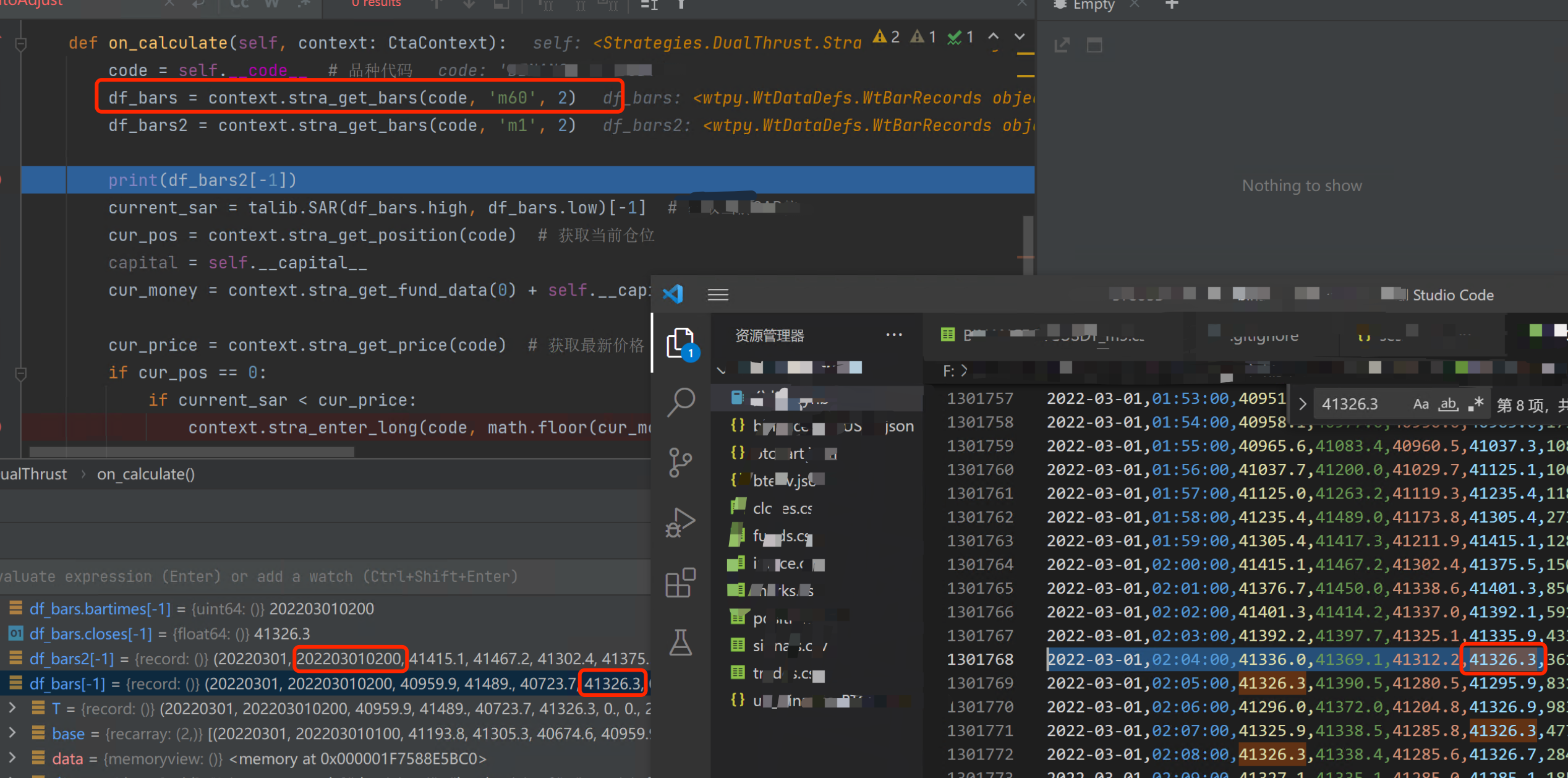Enable match case Aa in VS Code find widget
This screenshot has height=778, width=1568.
[1420, 403]
